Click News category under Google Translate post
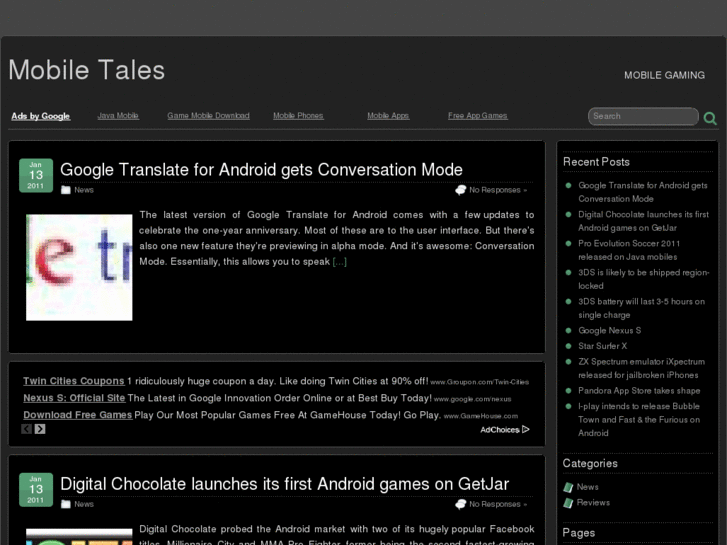The height and width of the screenshot is (545, 727). coord(84,190)
